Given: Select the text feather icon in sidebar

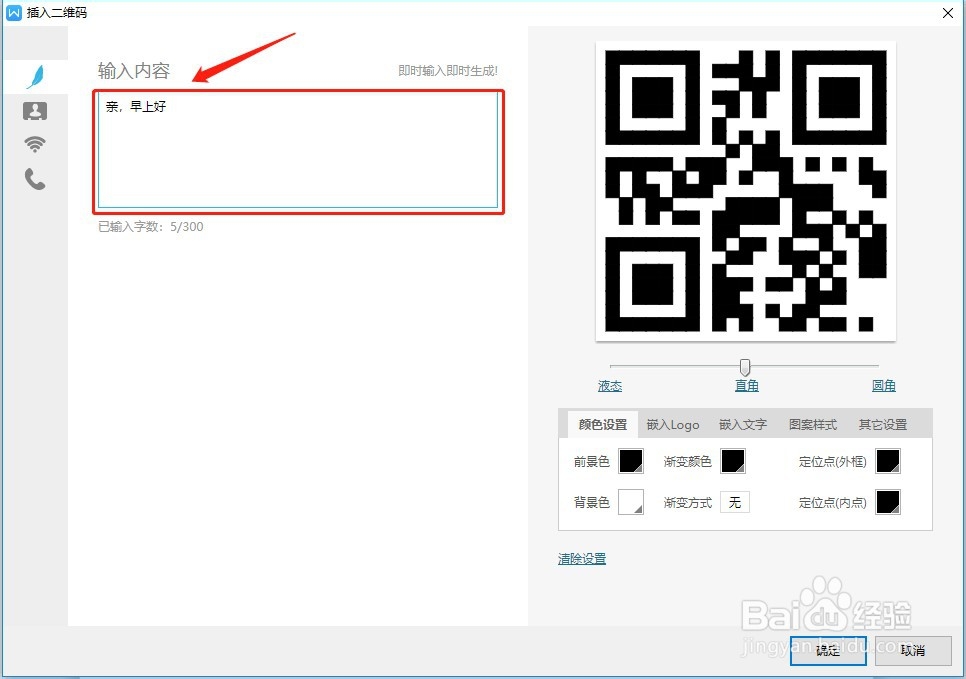Looking at the screenshot, I should [x=36, y=76].
